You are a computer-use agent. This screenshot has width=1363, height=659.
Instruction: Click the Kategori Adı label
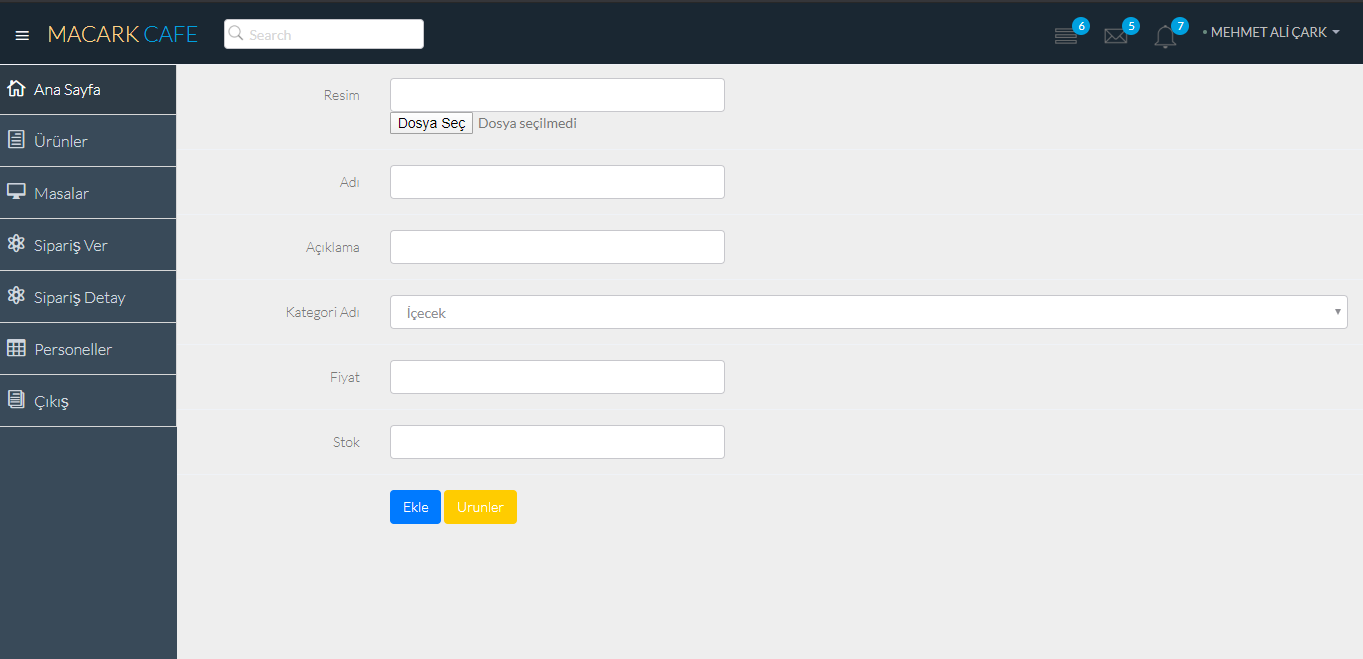click(322, 312)
